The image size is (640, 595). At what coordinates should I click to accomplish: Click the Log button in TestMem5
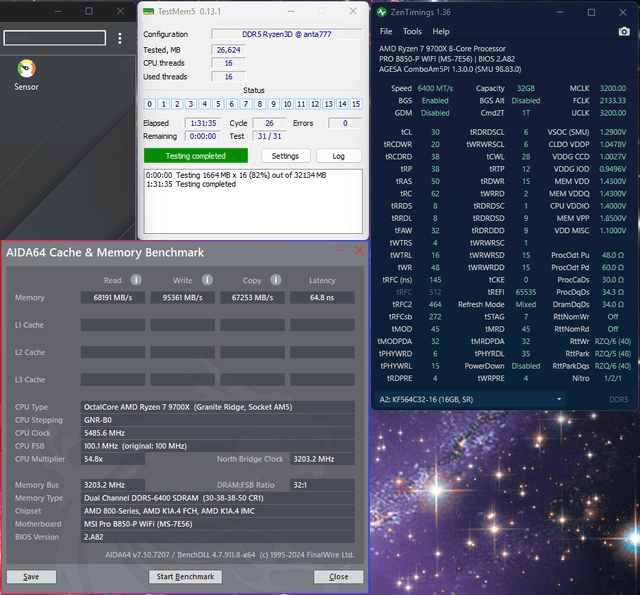[x=338, y=156]
